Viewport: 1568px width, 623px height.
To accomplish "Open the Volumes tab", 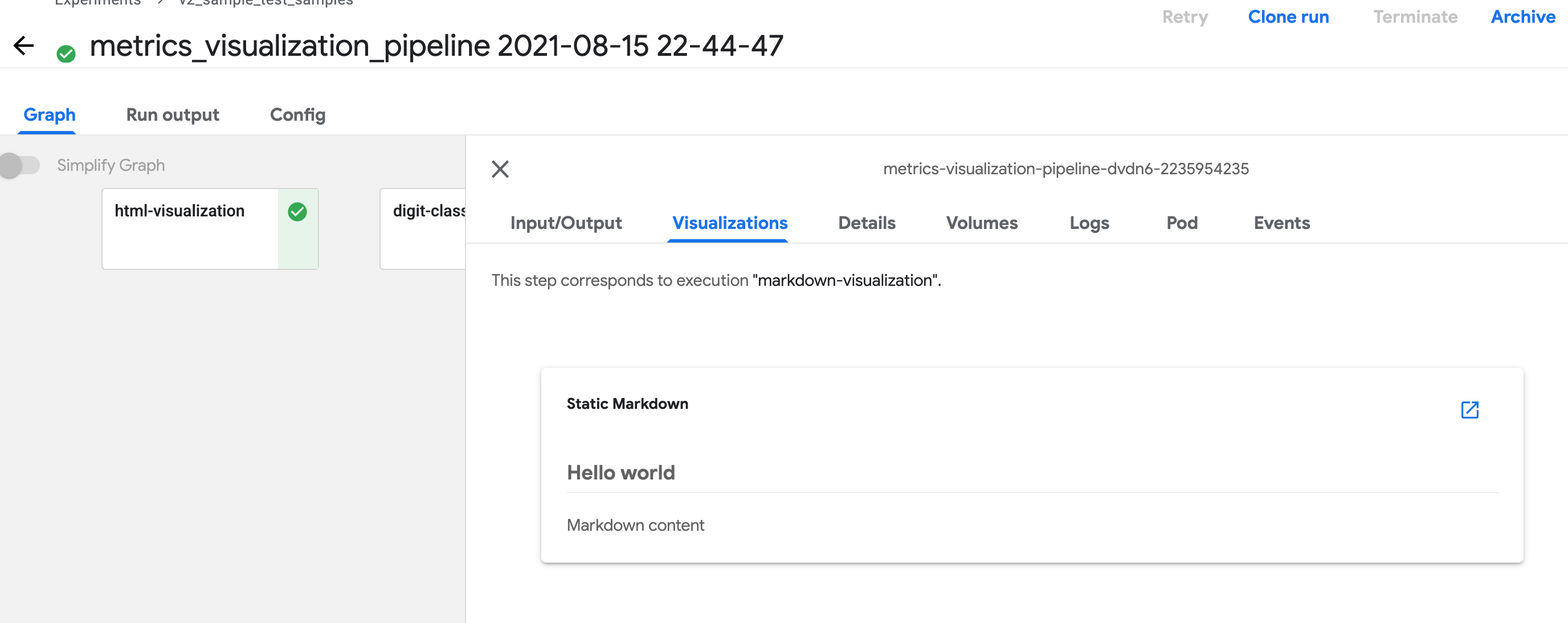I will click(x=981, y=223).
